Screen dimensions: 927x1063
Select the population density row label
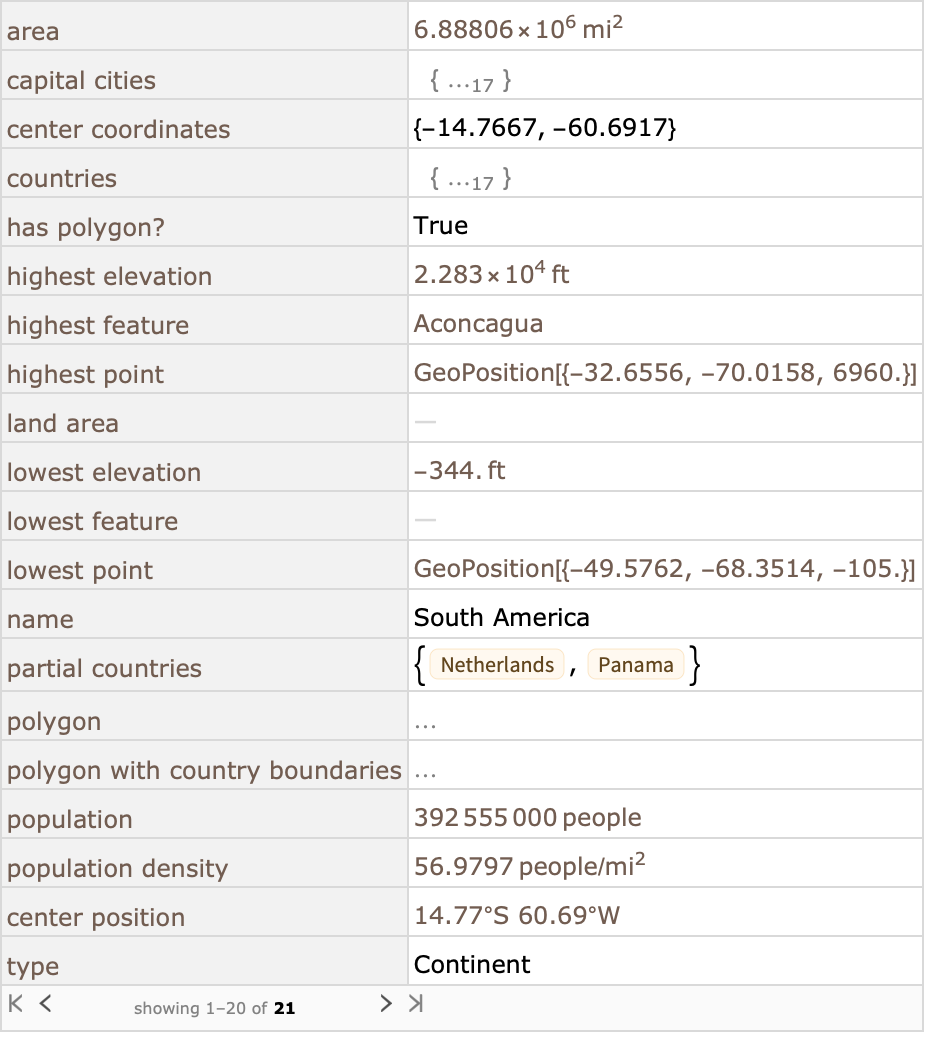117,868
